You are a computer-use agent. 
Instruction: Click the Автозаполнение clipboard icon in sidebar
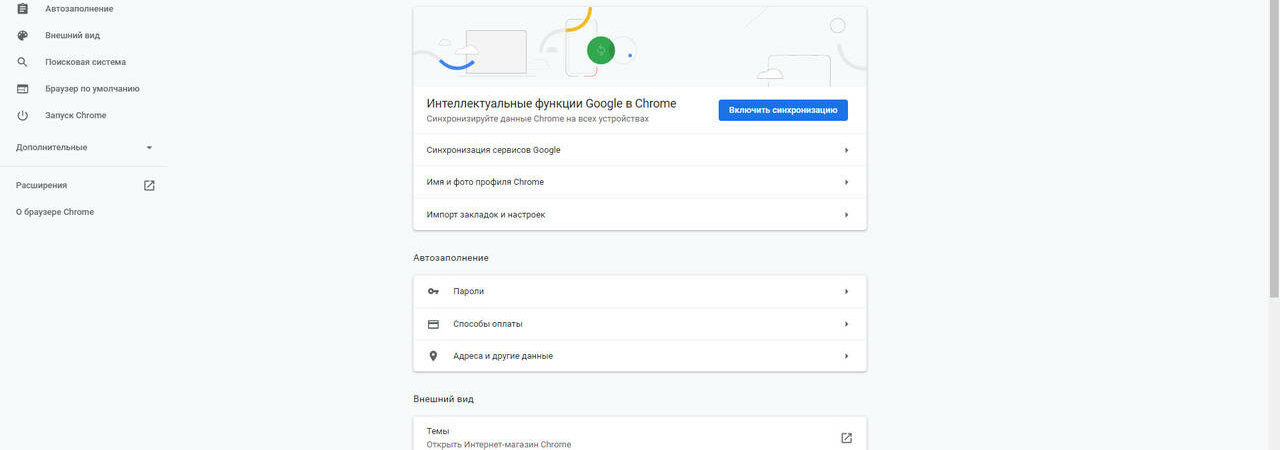click(x=22, y=9)
